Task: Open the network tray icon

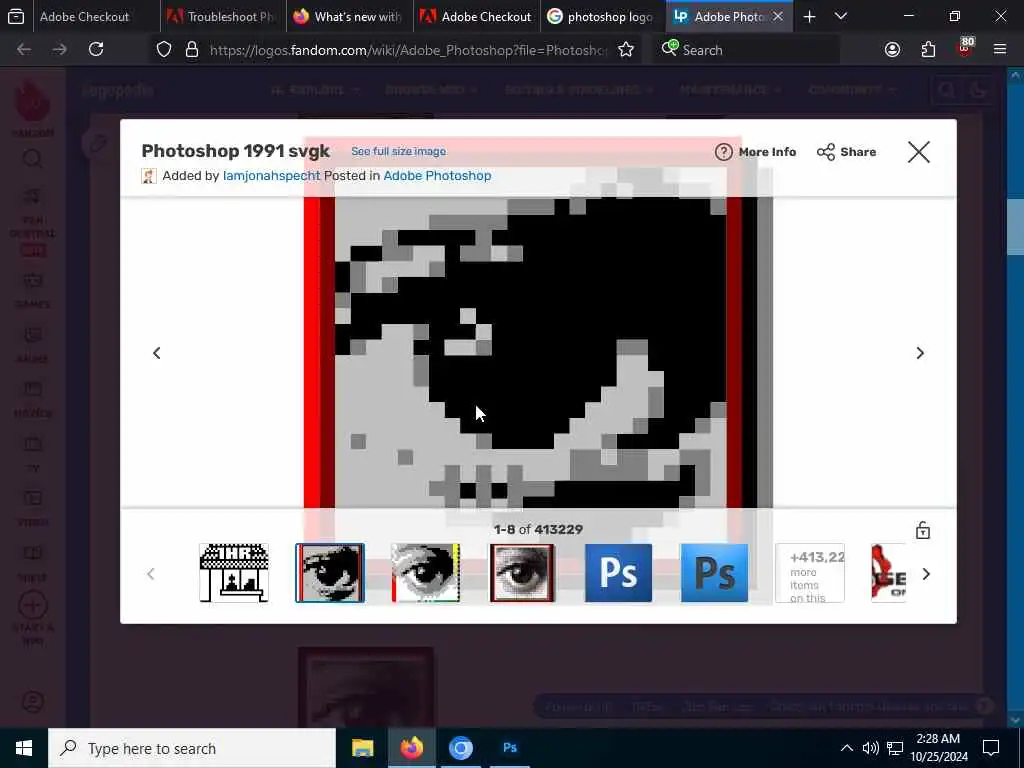Action: click(x=895, y=748)
